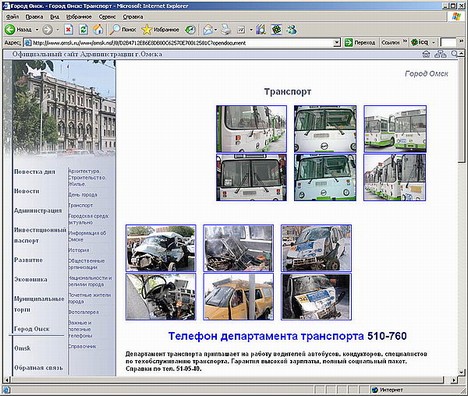Screen dimensions: 468x396
Task: Open the Повестка дня sidebar link
Action: pos(35,172)
